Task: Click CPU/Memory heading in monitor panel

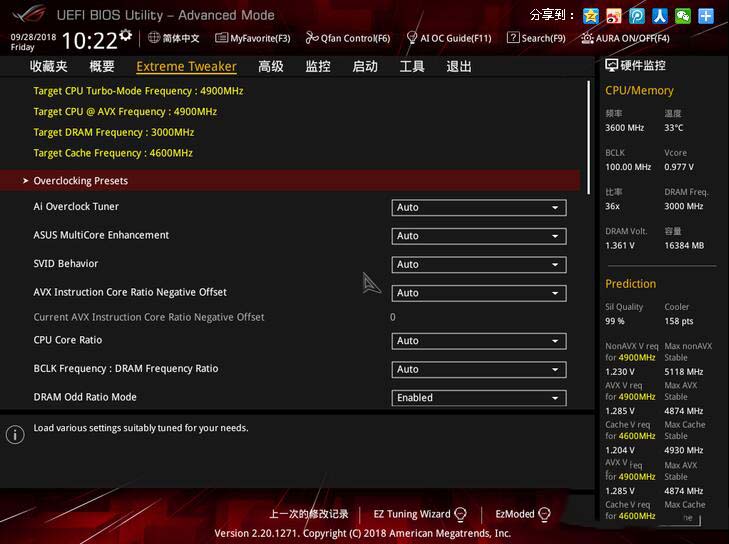Action: [639, 91]
